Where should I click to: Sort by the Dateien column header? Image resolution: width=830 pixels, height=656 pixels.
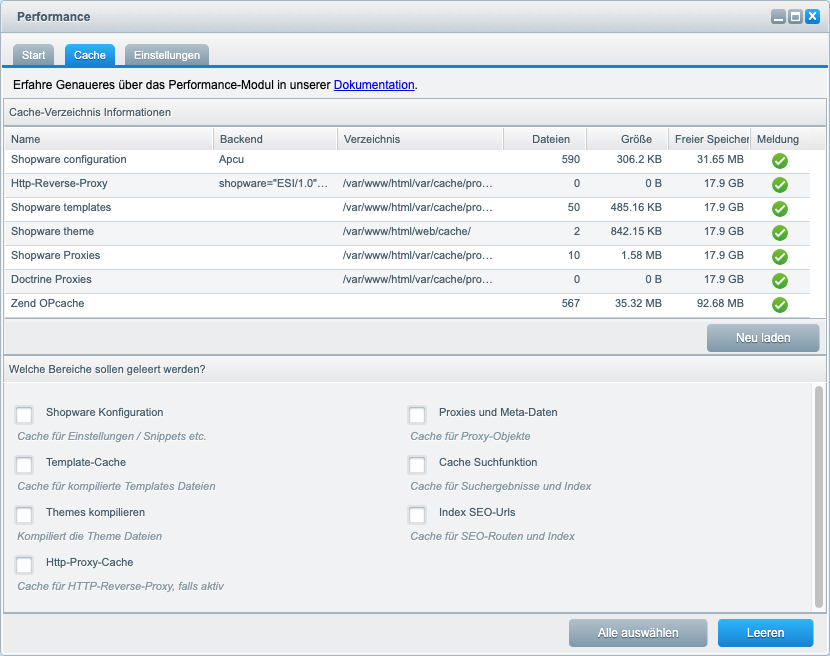[x=545, y=139]
